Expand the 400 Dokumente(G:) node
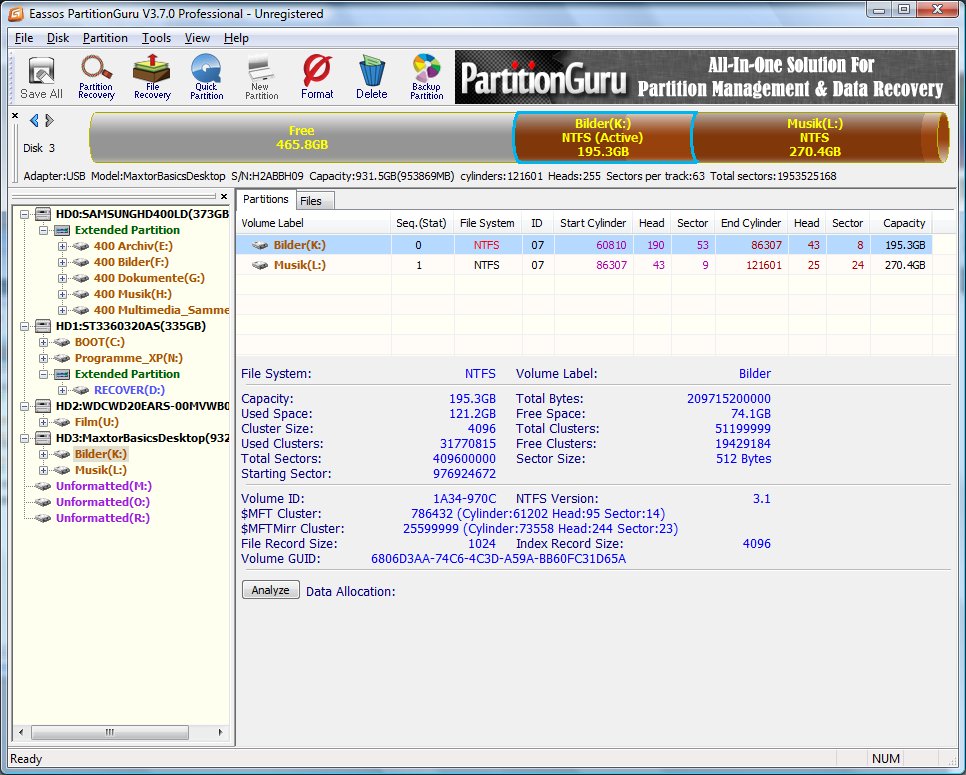This screenshot has height=775, width=966. [62, 278]
